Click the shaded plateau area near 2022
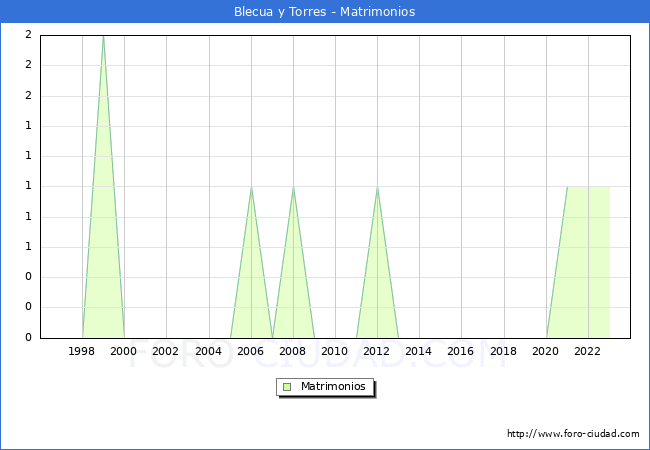The width and height of the screenshot is (650, 450). (x=588, y=260)
